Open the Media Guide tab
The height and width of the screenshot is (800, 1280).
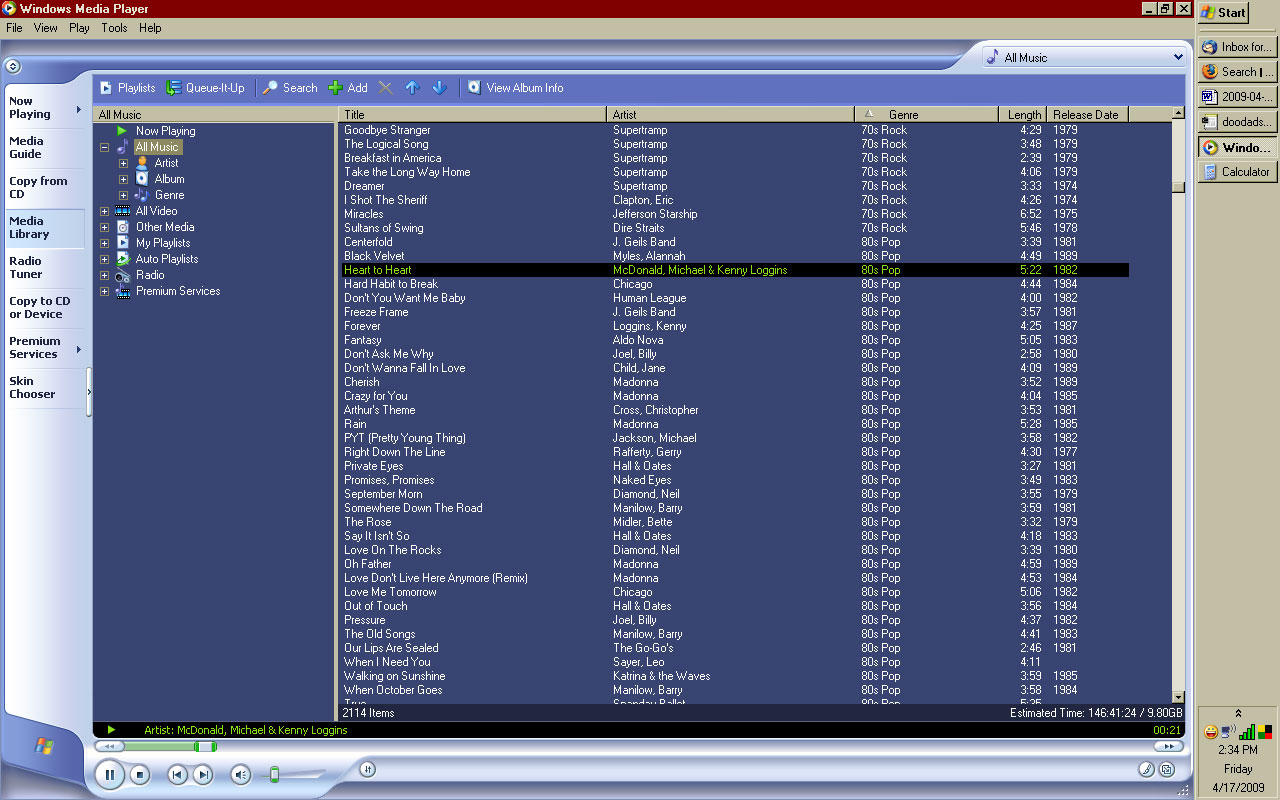coord(44,148)
